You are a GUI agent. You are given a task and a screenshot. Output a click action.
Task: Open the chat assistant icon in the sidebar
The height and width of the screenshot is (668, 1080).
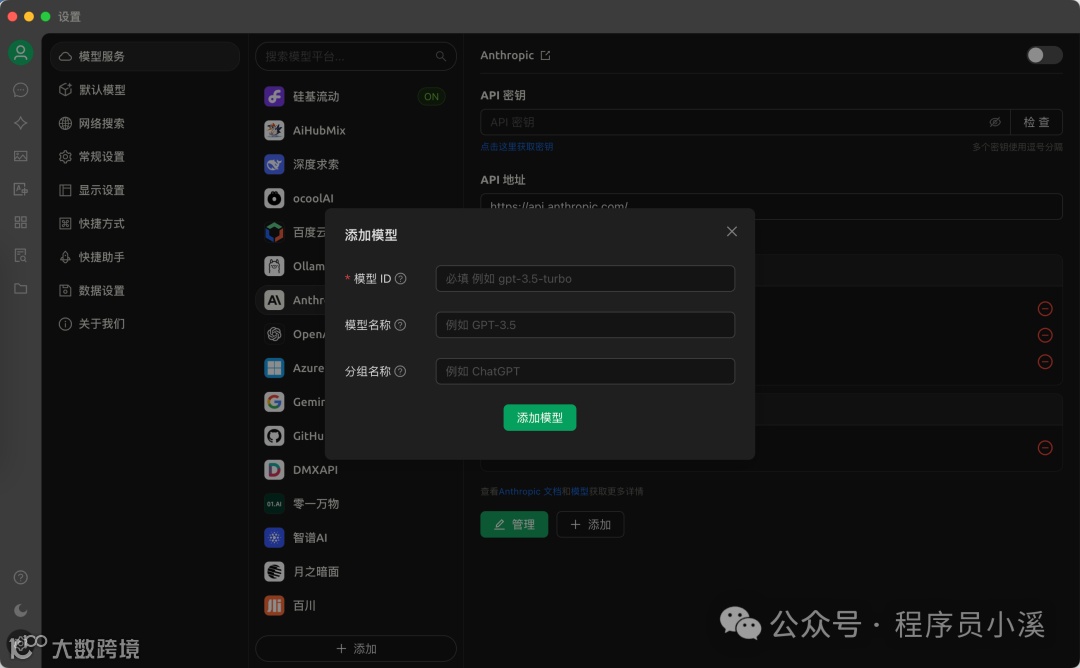[x=21, y=90]
